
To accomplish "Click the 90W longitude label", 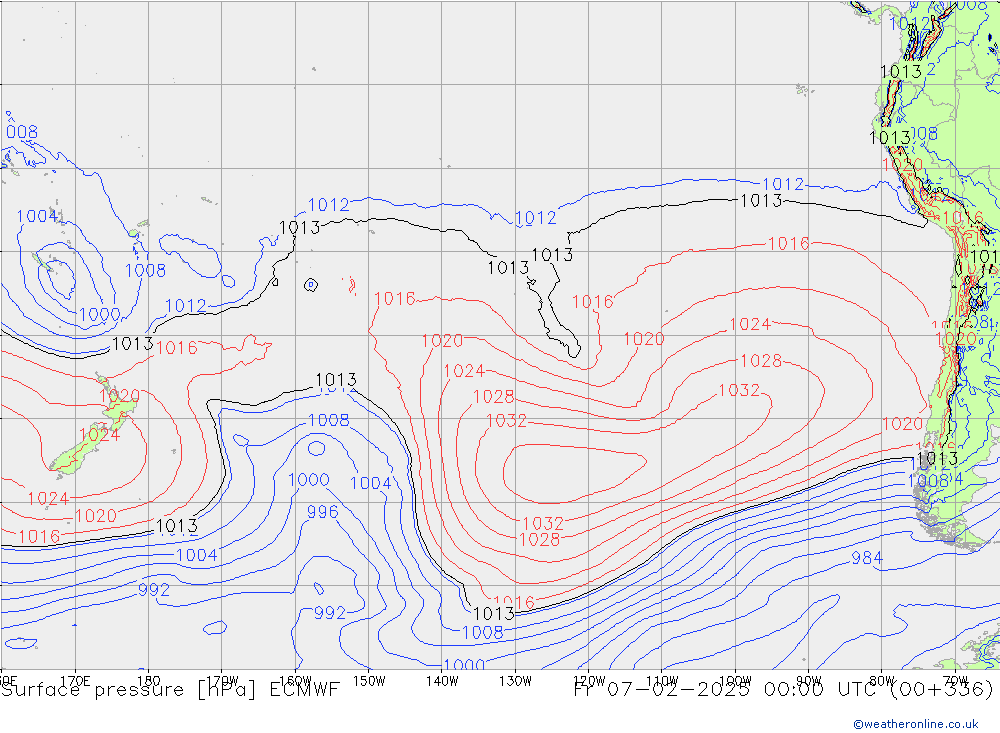I will point(807,680).
